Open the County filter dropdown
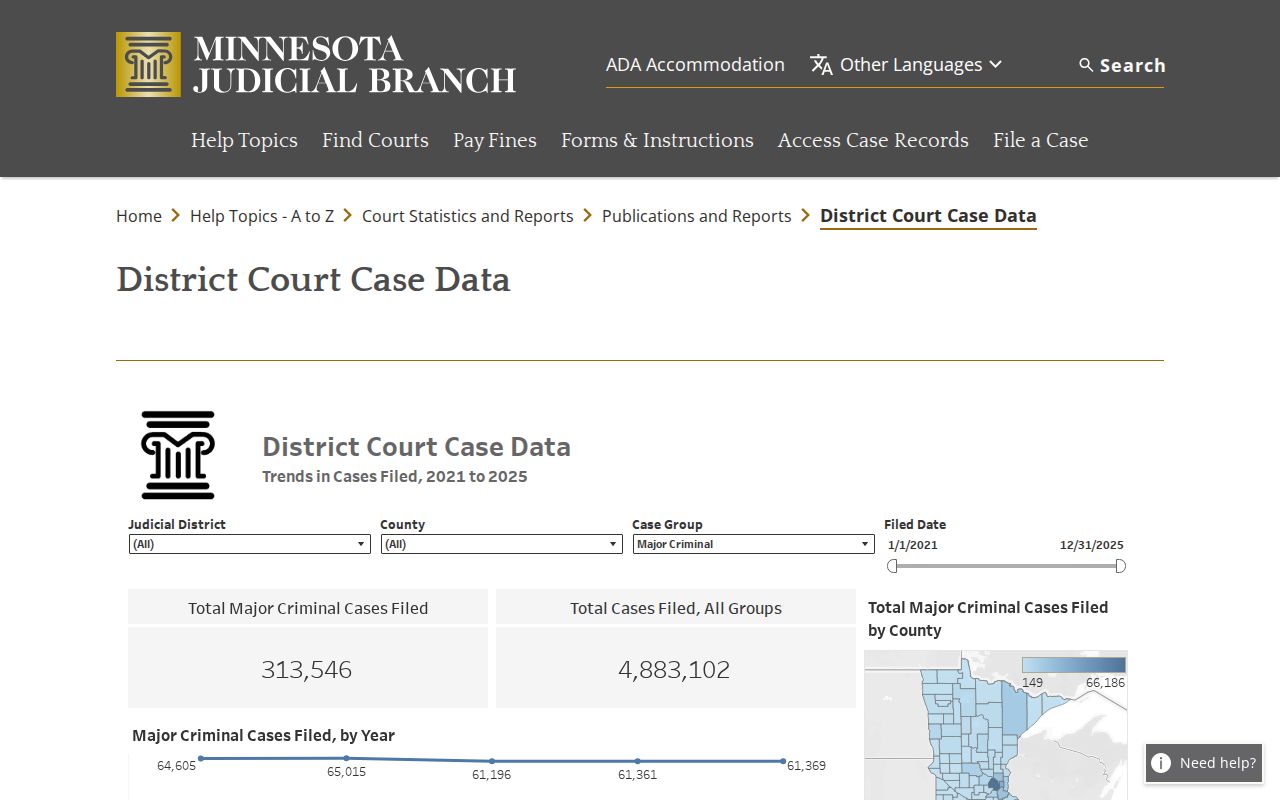1280x800 pixels. pyautogui.click(x=501, y=544)
